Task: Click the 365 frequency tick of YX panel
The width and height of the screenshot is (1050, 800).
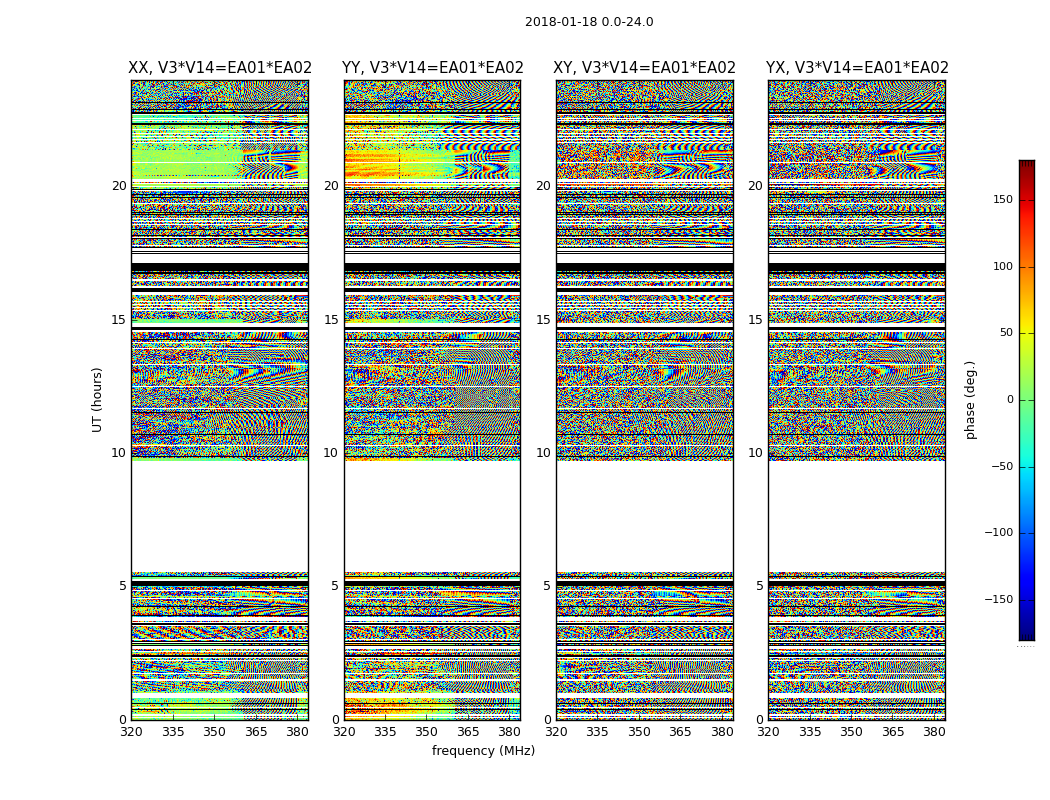Action: point(893,732)
